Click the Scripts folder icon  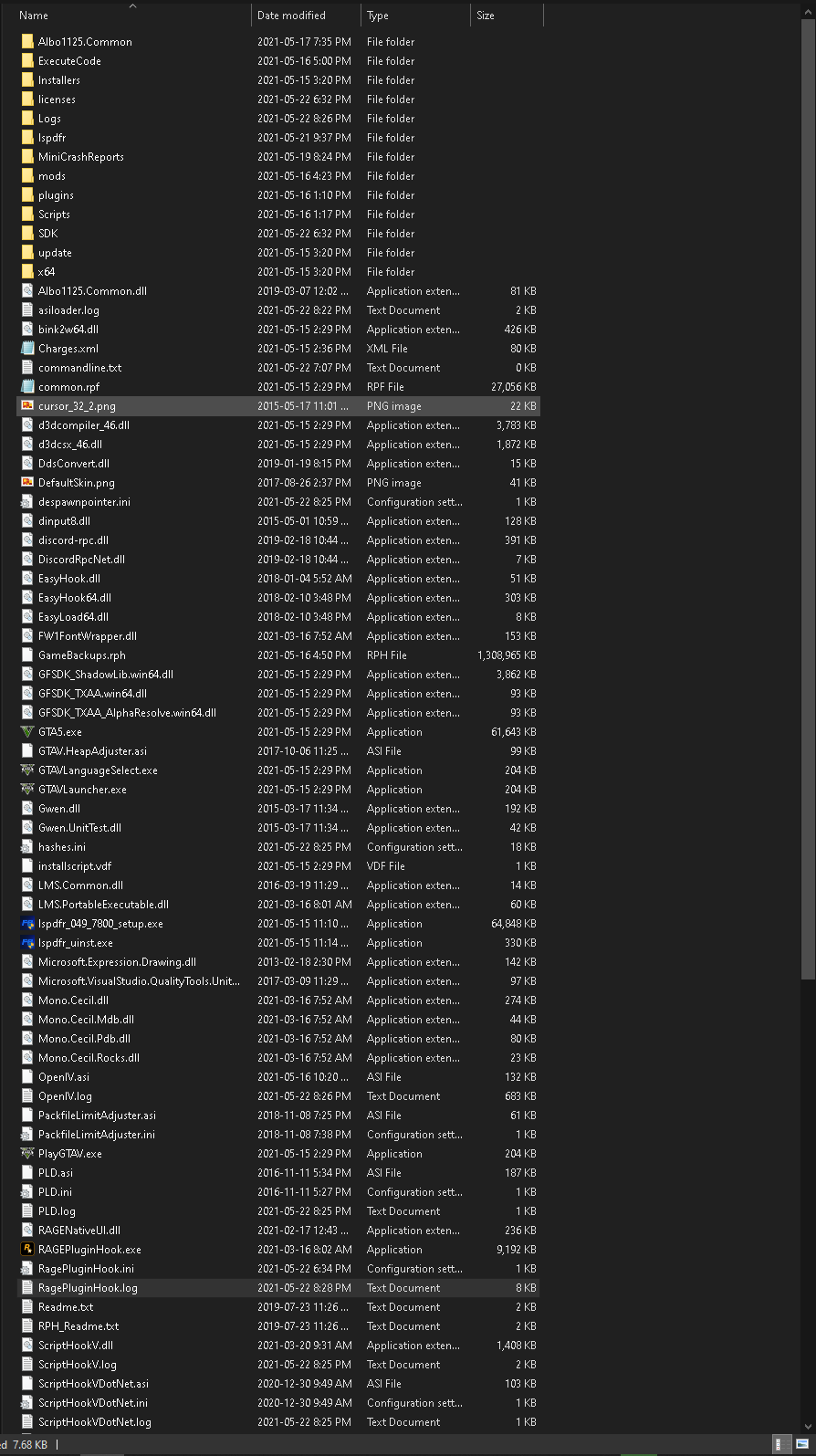tap(27, 215)
